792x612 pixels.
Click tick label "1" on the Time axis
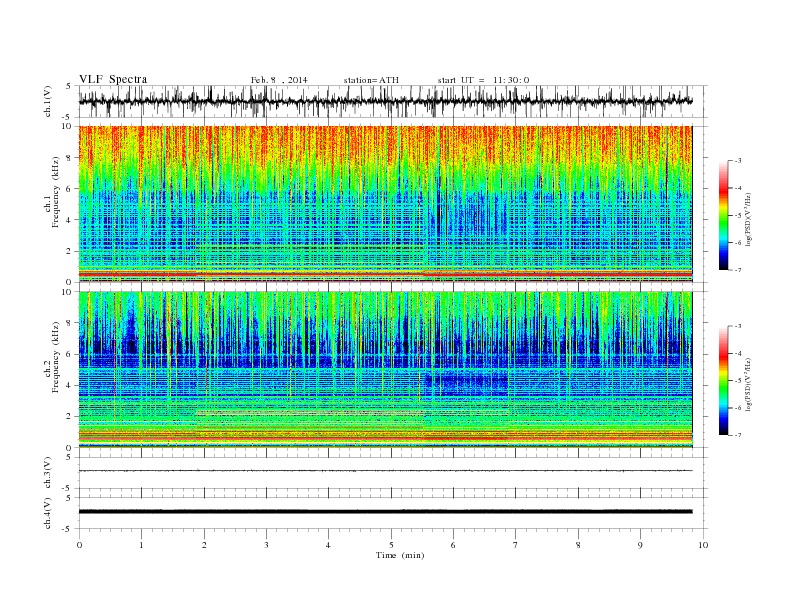click(141, 545)
